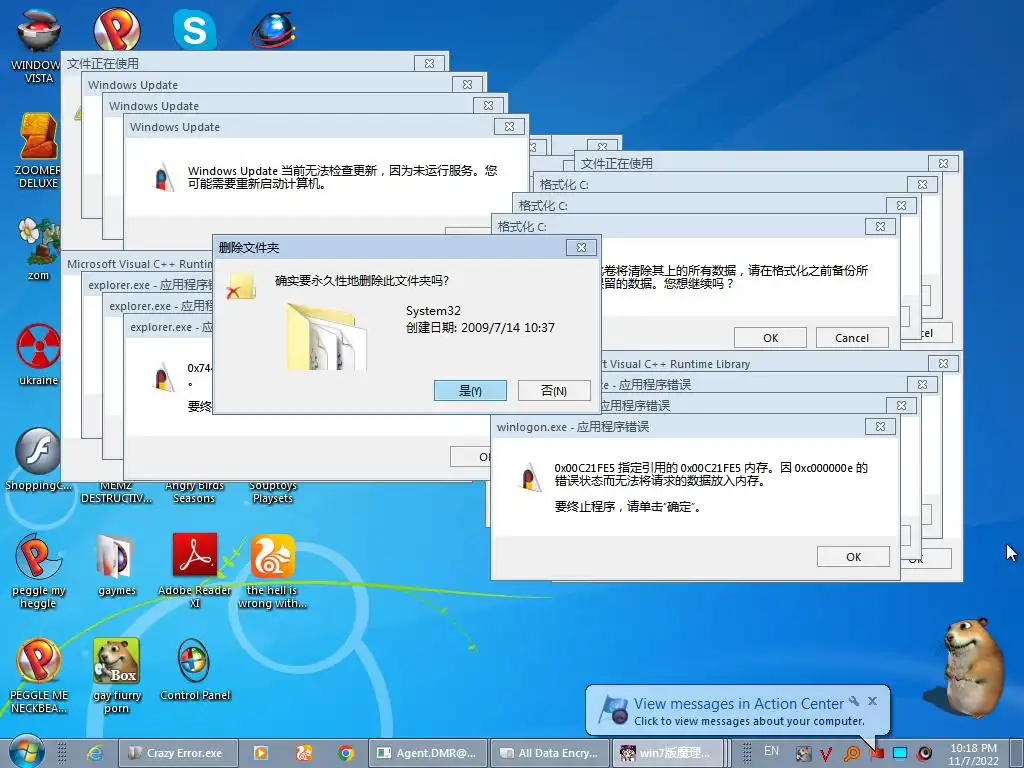
Task: Click error icon in winlogon.exe dialog
Action: point(531,477)
